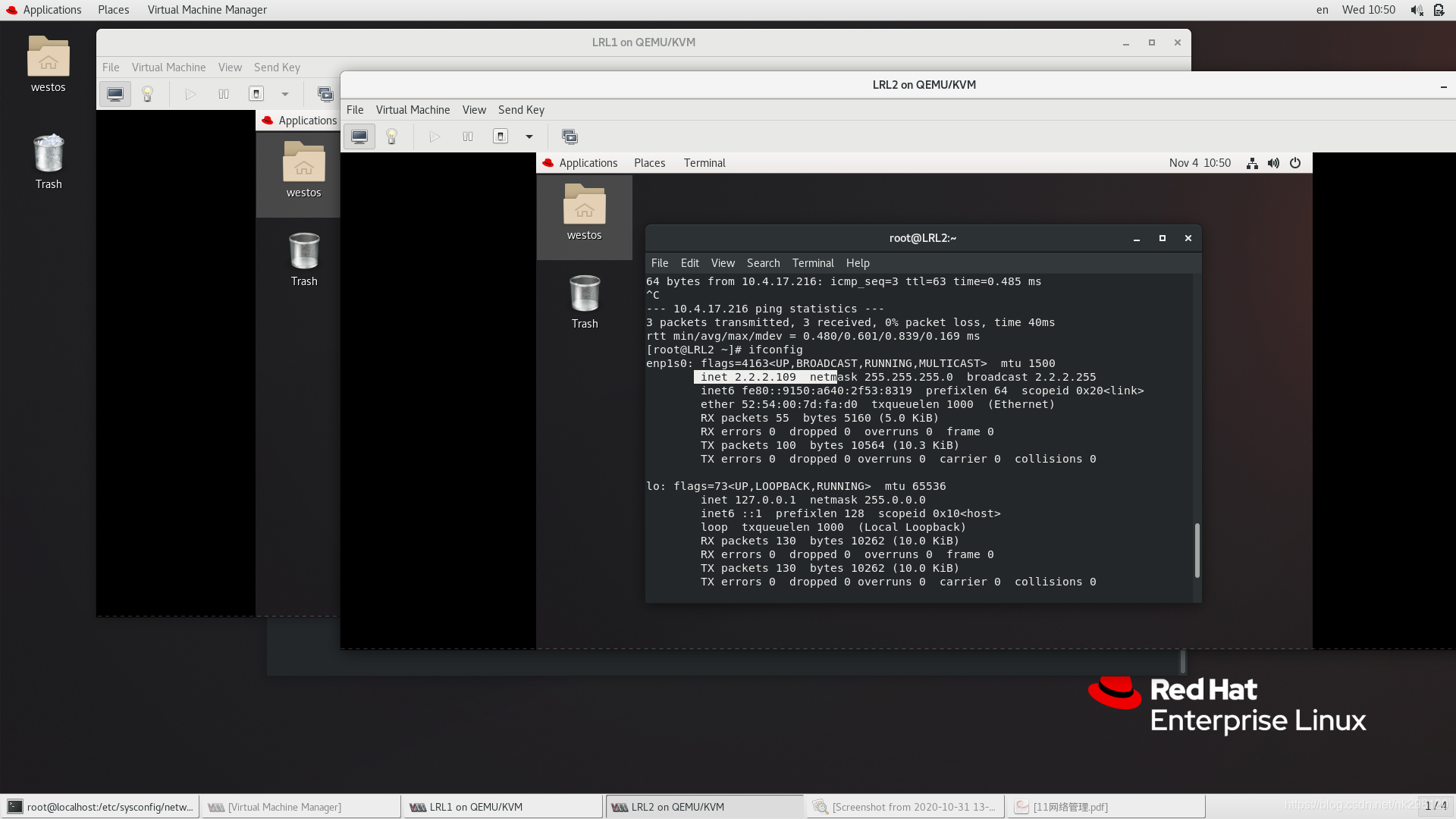Switch to LRL2 on QEMU/KVM taskbar item
Image resolution: width=1456 pixels, height=819 pixels.
click(x=704, y=807)
